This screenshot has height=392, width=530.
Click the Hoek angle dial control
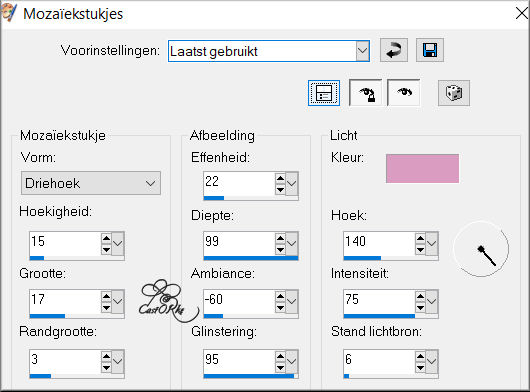point(481,249)
